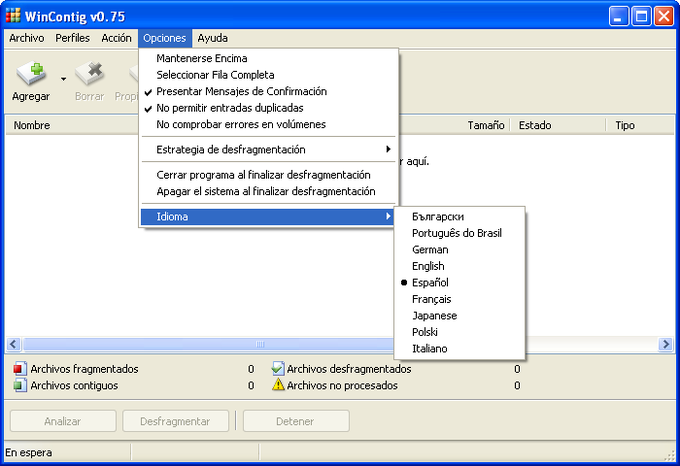Click the Borrar toolbar icon
The height and width of the screenshot is (466, 680).
click(x=89, y=74)
